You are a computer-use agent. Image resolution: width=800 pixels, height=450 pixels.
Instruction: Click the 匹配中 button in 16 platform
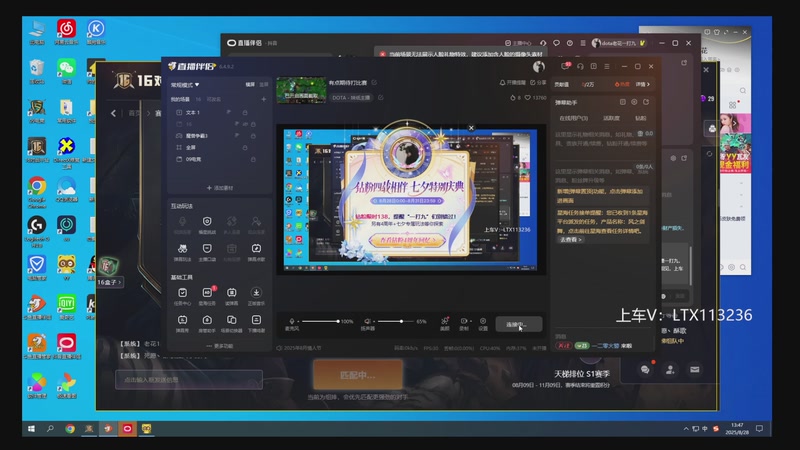tap(358, 375)
